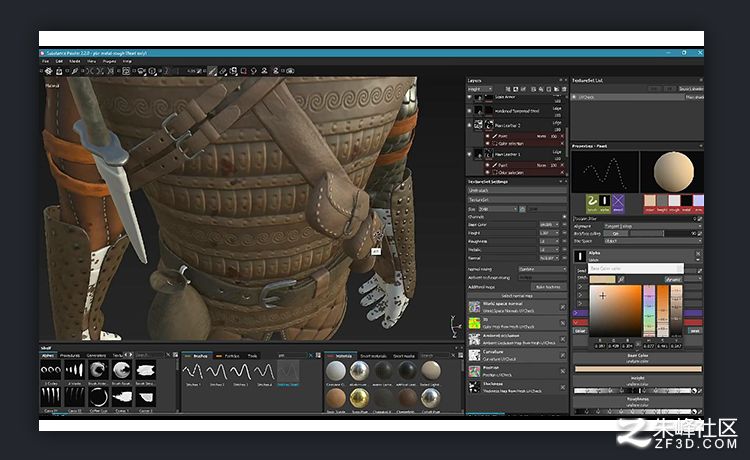Click the Bake textures button
The width and height of the screenshot is (750, 460).
(548, 287)
